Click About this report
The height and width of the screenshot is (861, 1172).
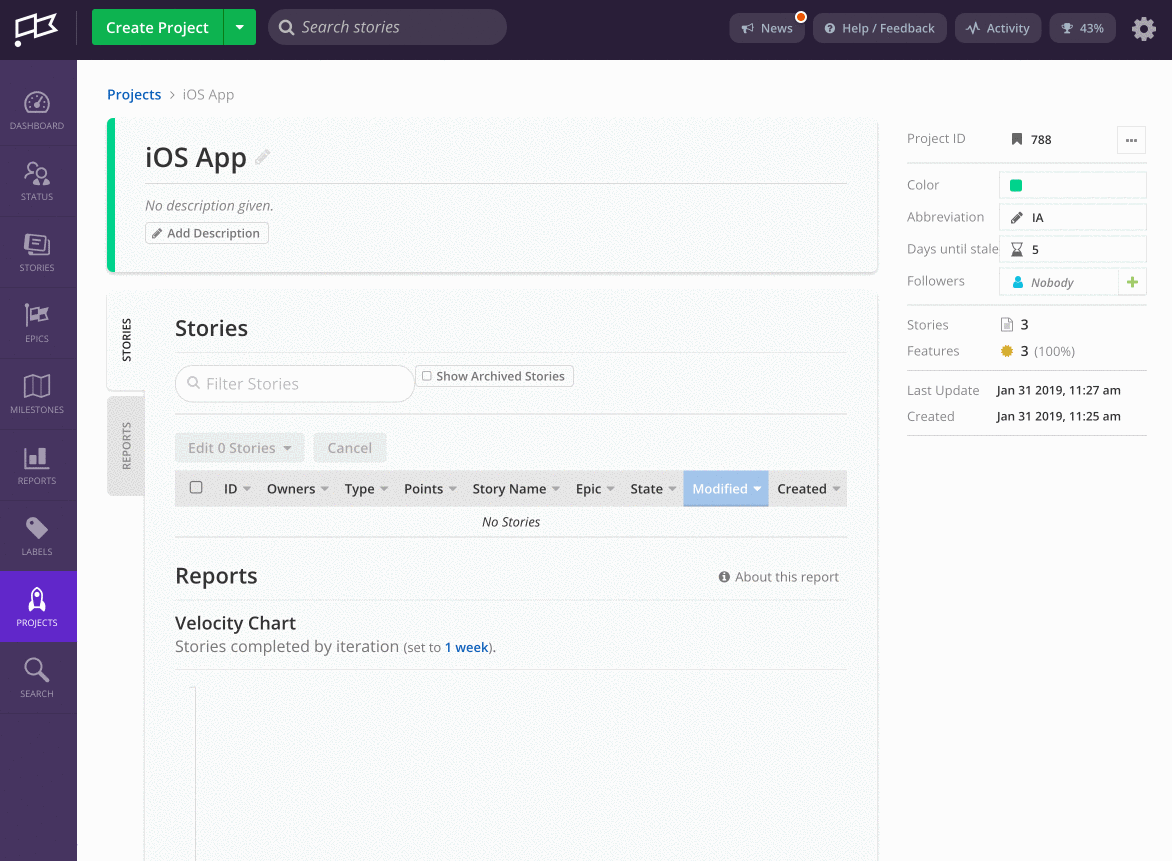click(779, 577)
